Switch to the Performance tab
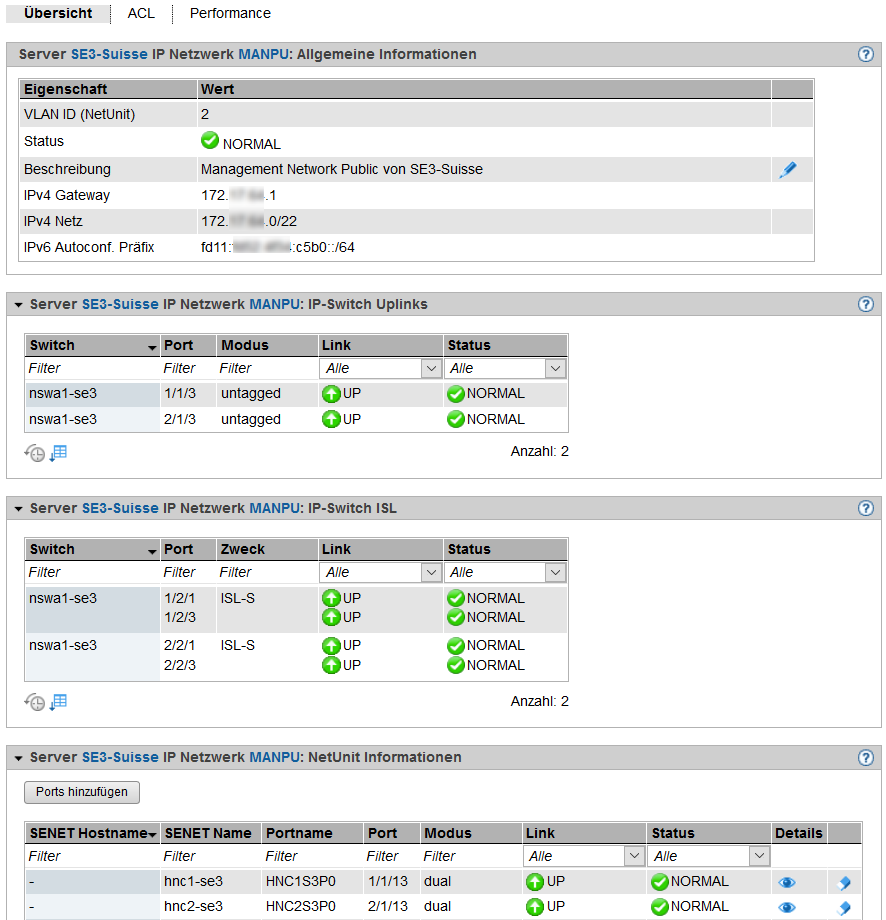This screenshot has height=920, width=886. pos(230,14)
